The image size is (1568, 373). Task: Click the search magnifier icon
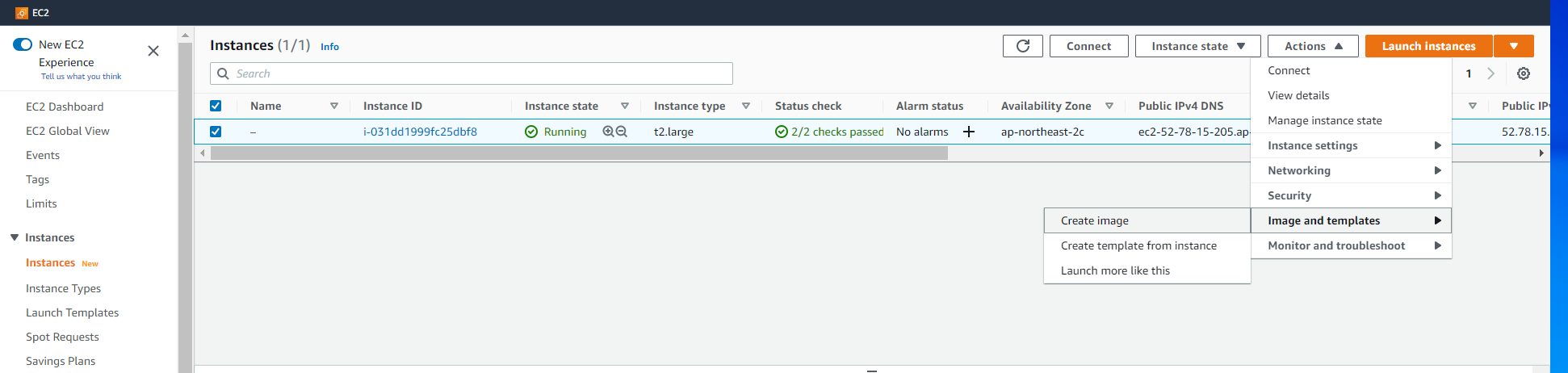point(224,73)
